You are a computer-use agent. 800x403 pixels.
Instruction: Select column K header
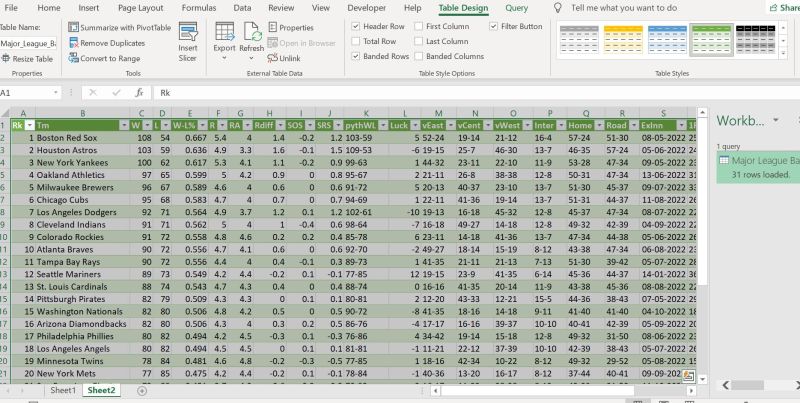366,113
